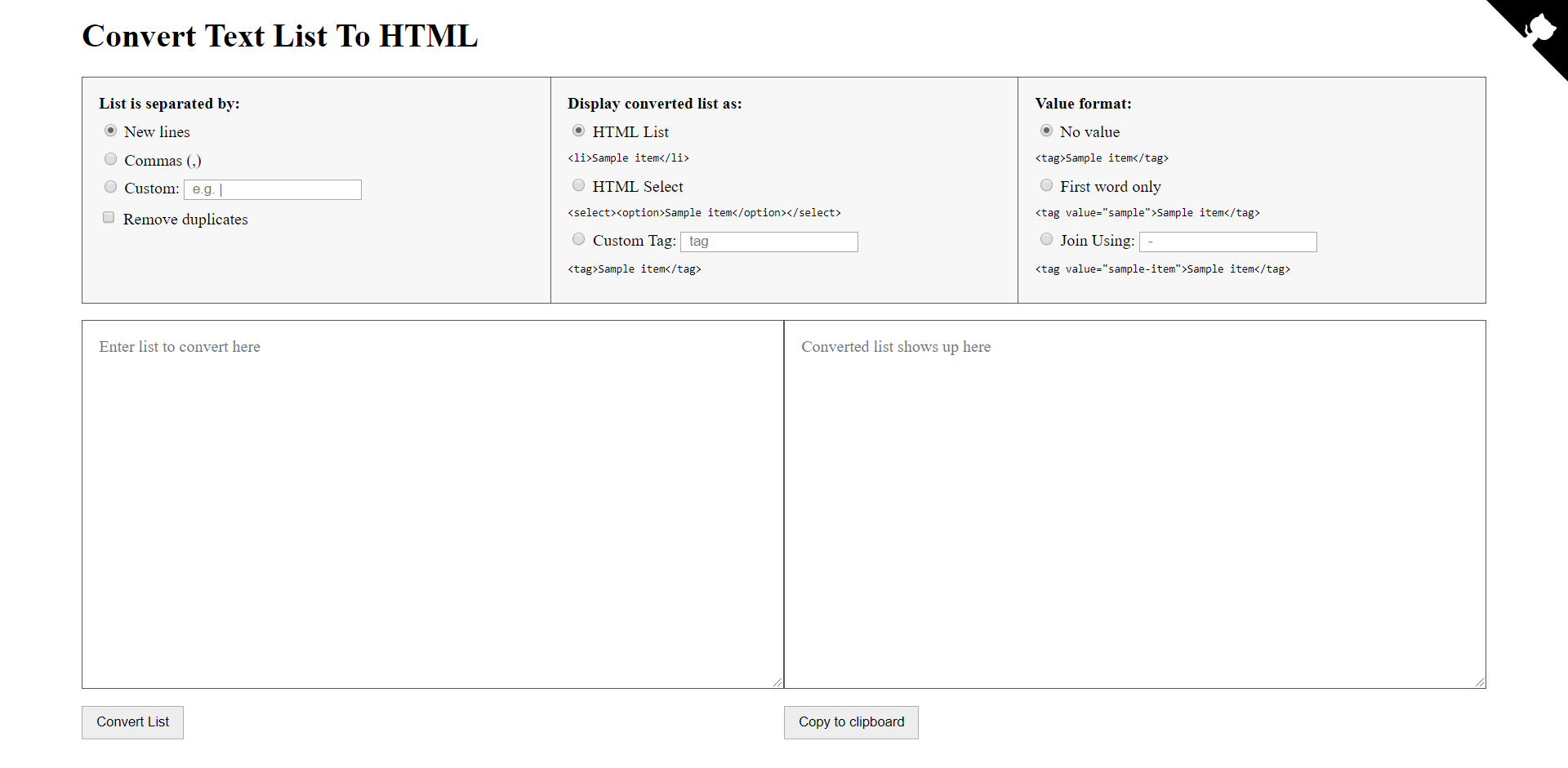Select the Commas (,) separator option
Viewport: 1568px width, 768px height.
(x=110, y=158)
